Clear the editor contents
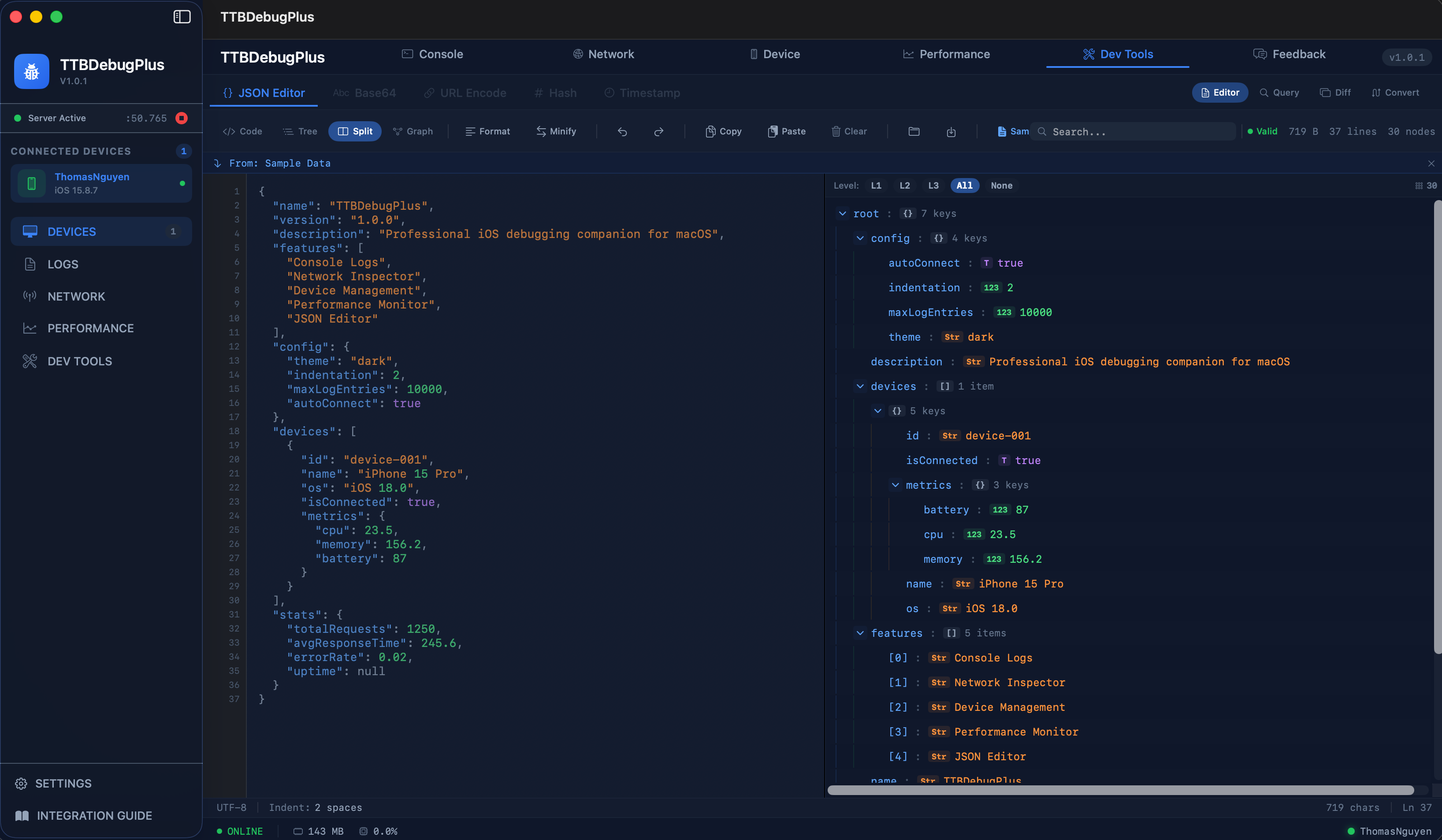This screenshot has width=1442, height=840. tap(849, 131)
